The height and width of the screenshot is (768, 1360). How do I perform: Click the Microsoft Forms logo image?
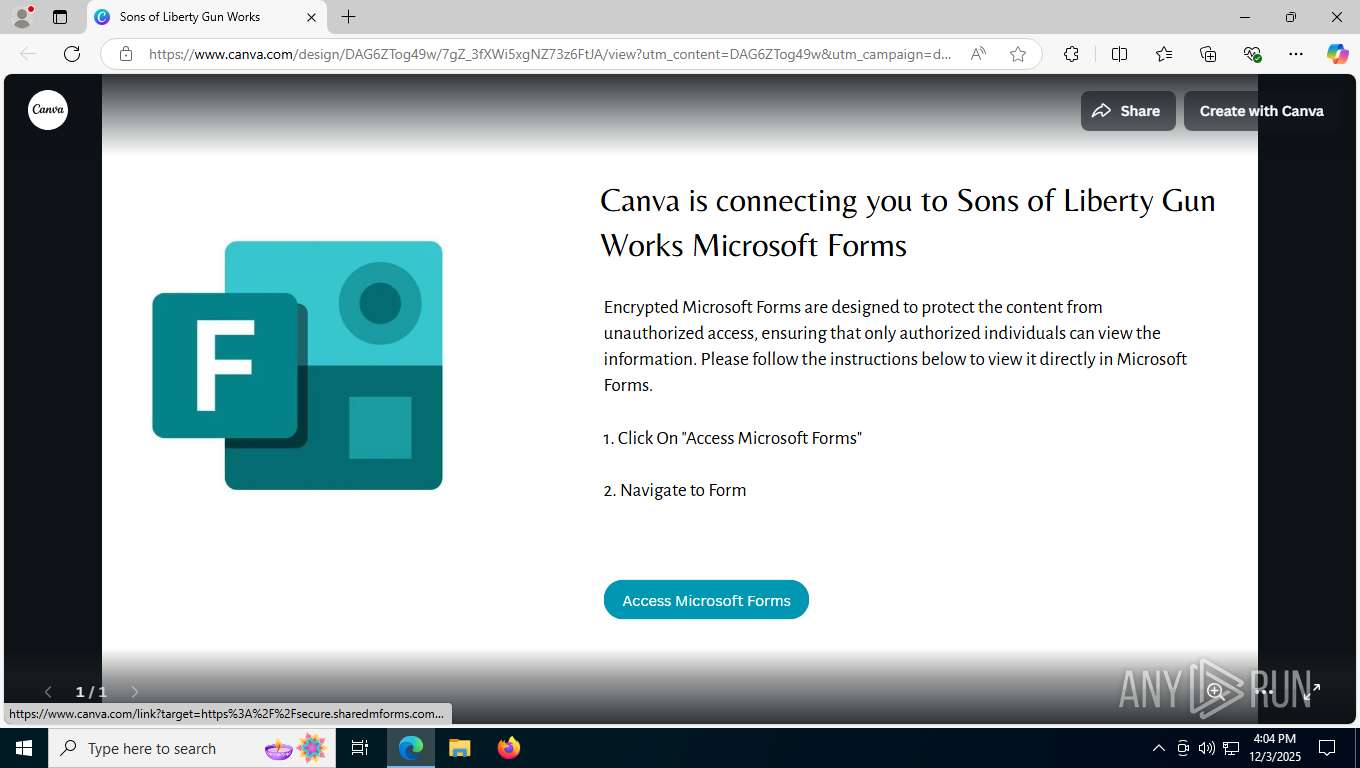pyautogui.click(x=297, y=365)
